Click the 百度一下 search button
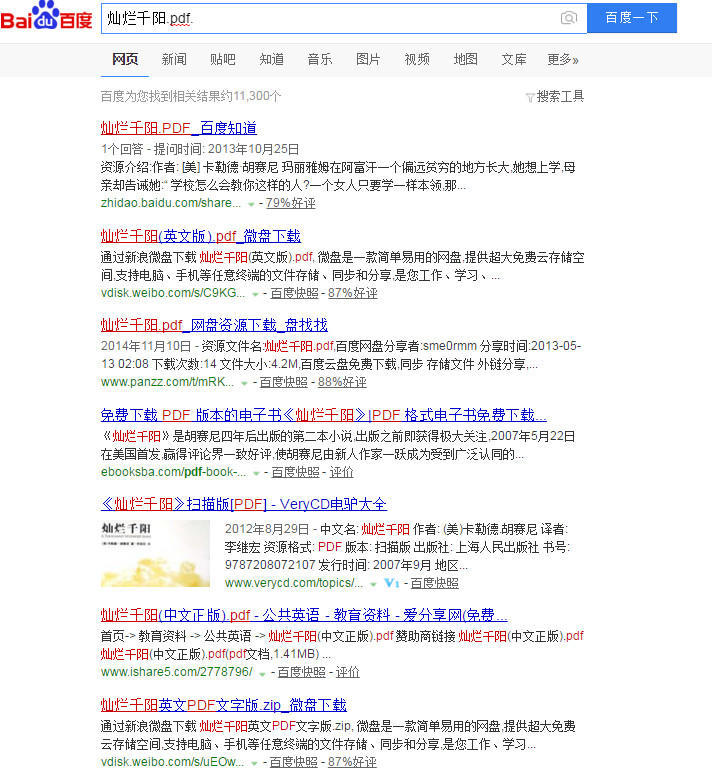The image size is (712, 776). click(x=632, y=18)
